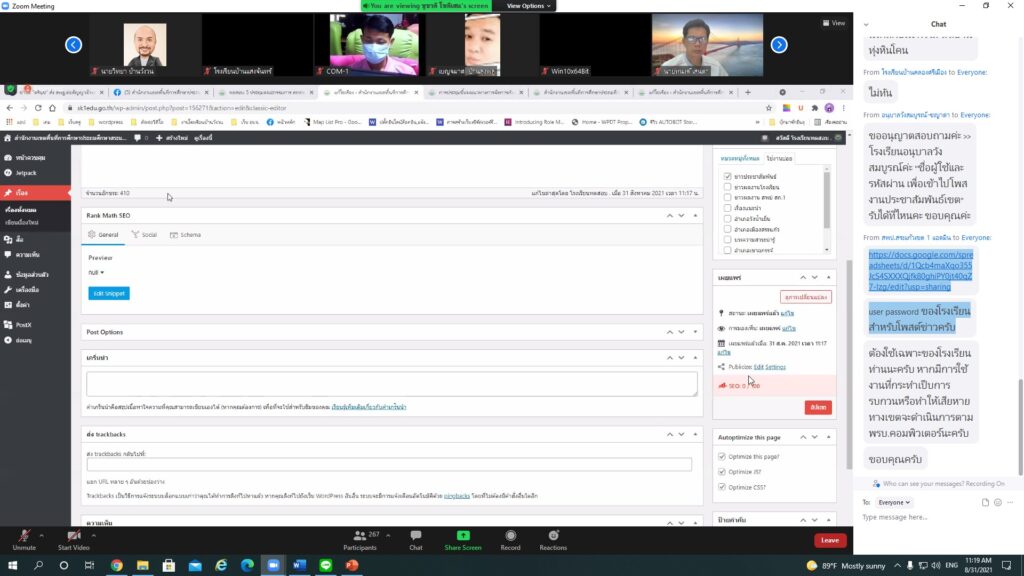The image size is (1024, 576).
Task: Click the Edit Snippet button
Action: (109, 293)
